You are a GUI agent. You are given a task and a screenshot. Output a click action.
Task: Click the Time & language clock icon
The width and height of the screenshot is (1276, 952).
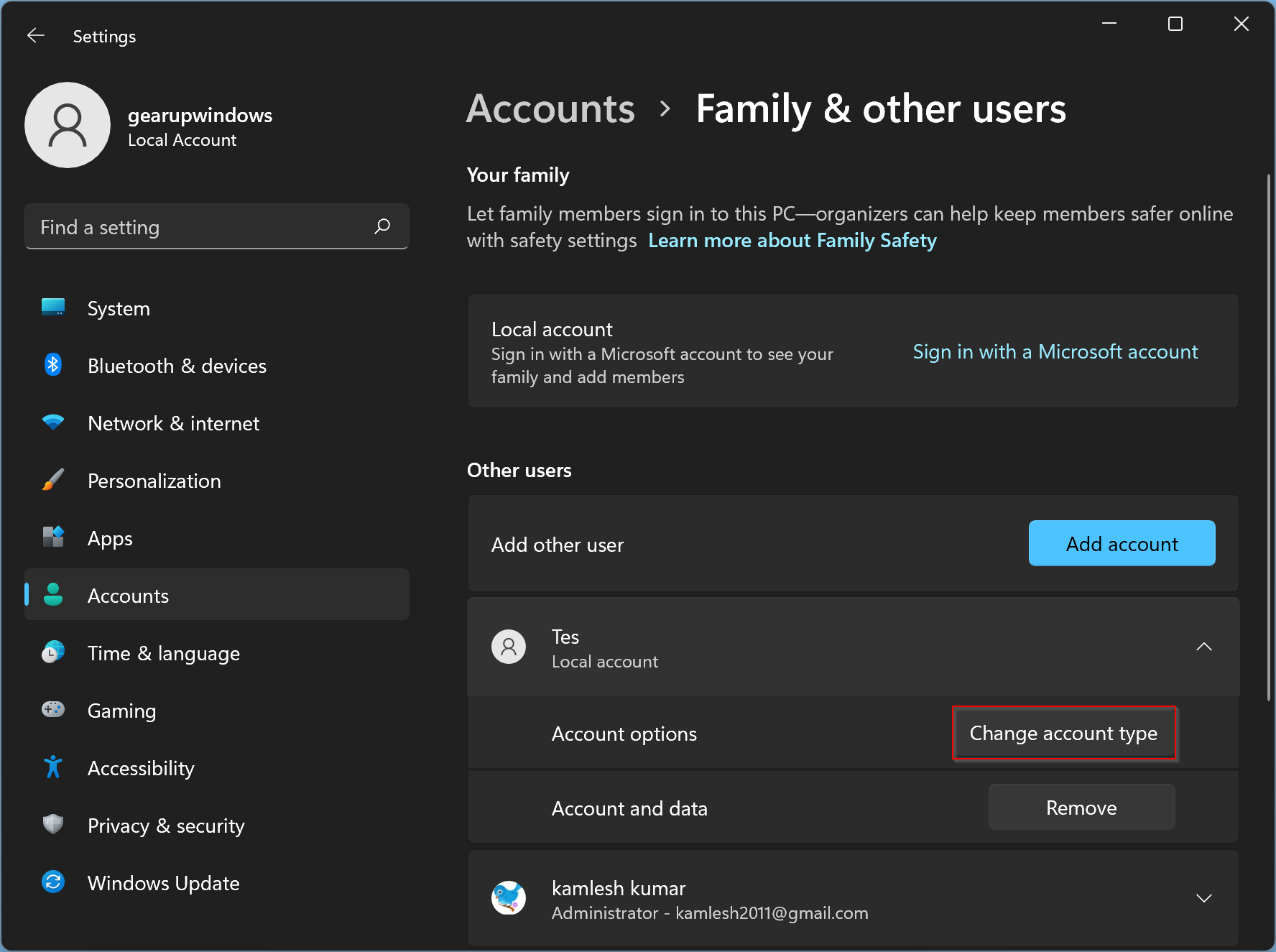pyautogui.click(x=53, y=652)
